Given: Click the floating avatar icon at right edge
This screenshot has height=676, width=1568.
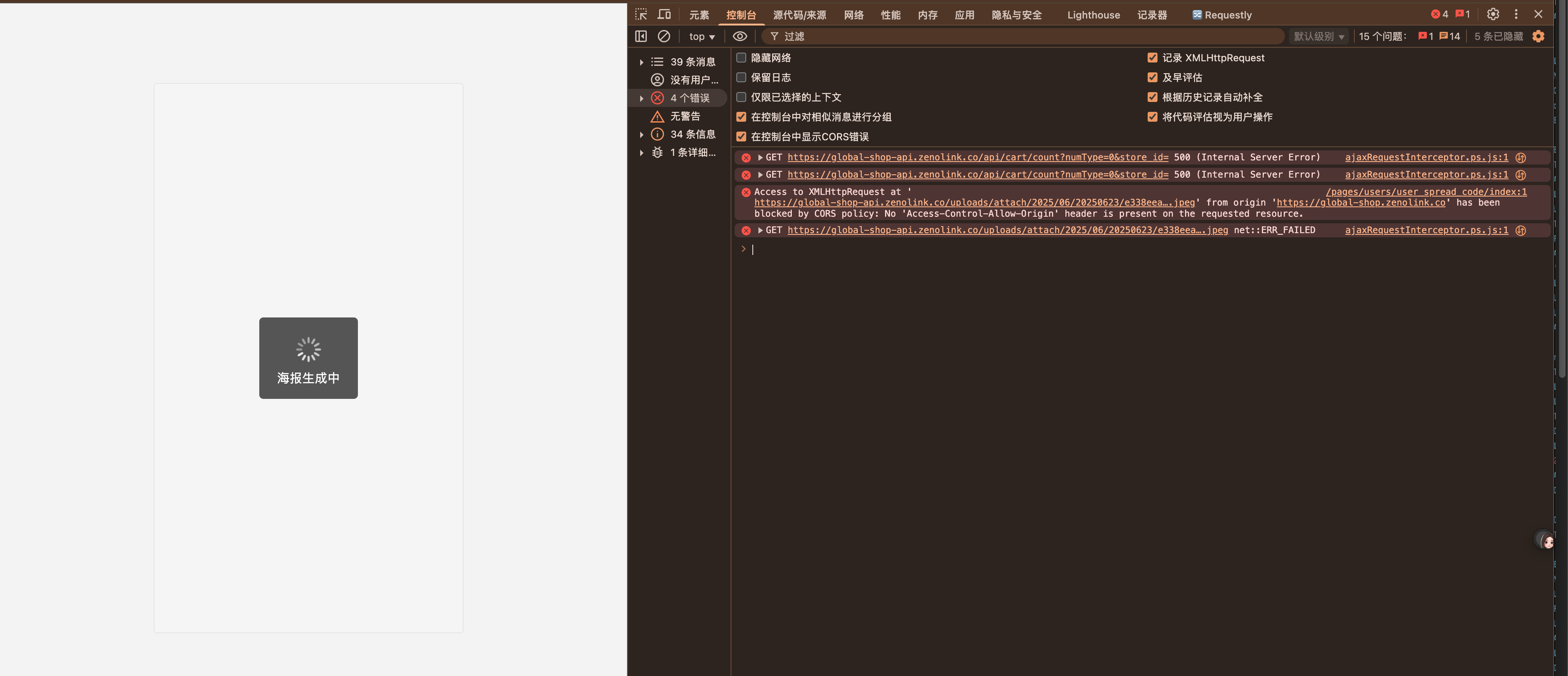Looking at the screenshot, I should point(1545,539).
